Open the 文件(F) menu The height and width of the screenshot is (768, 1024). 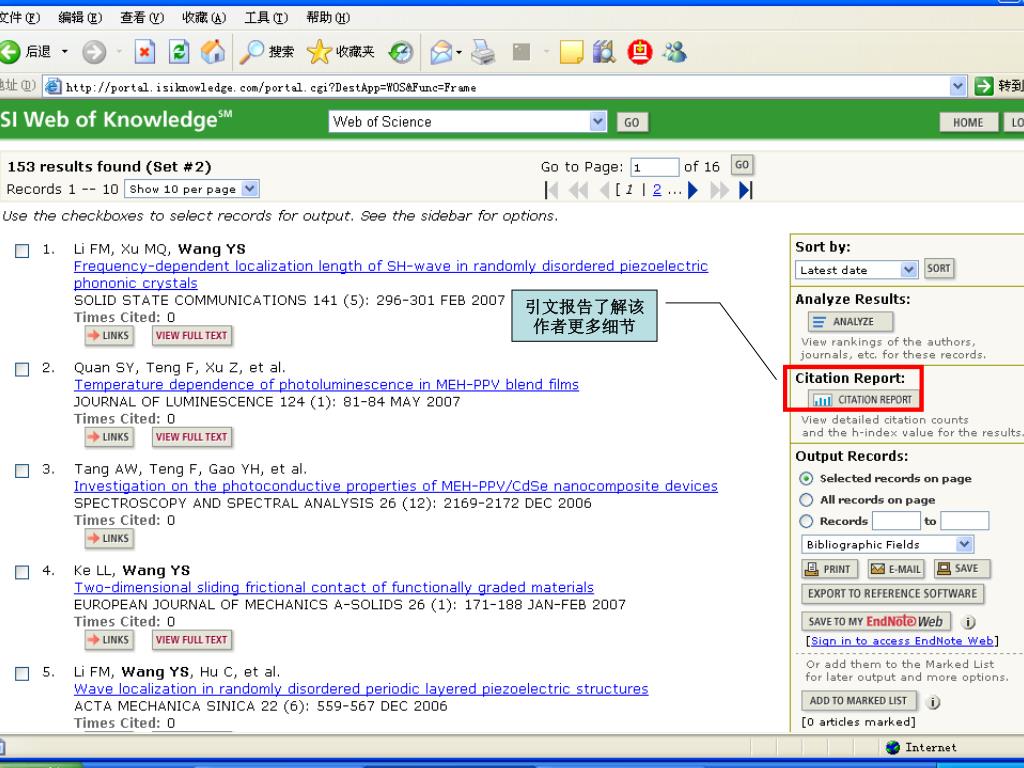(20, 18)
